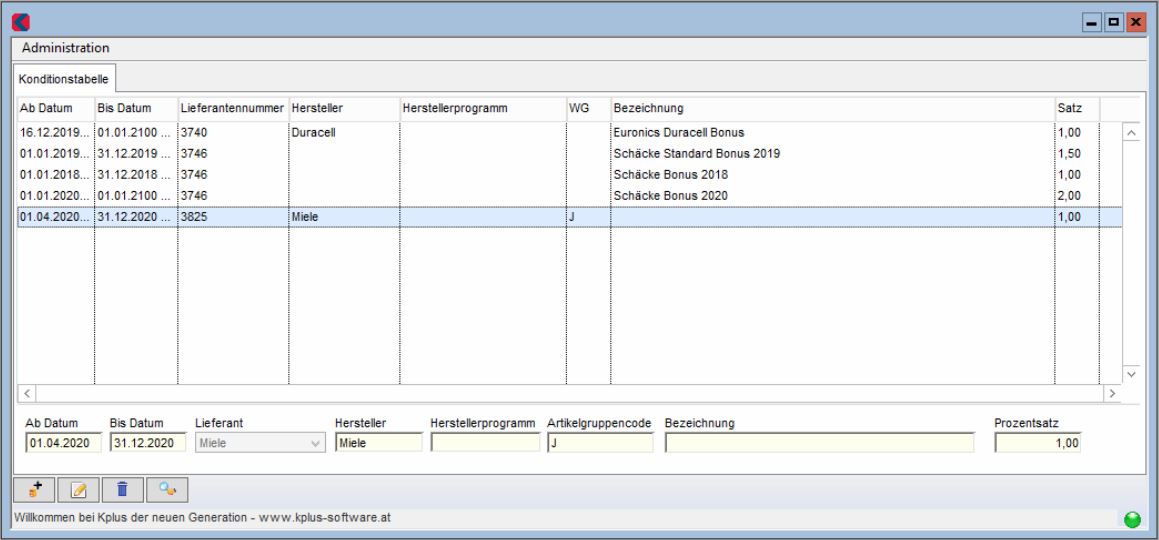Click the horizontal scroll right arrow
1159x540 pixels.
pyautogui.click(x=1112, y=394)
